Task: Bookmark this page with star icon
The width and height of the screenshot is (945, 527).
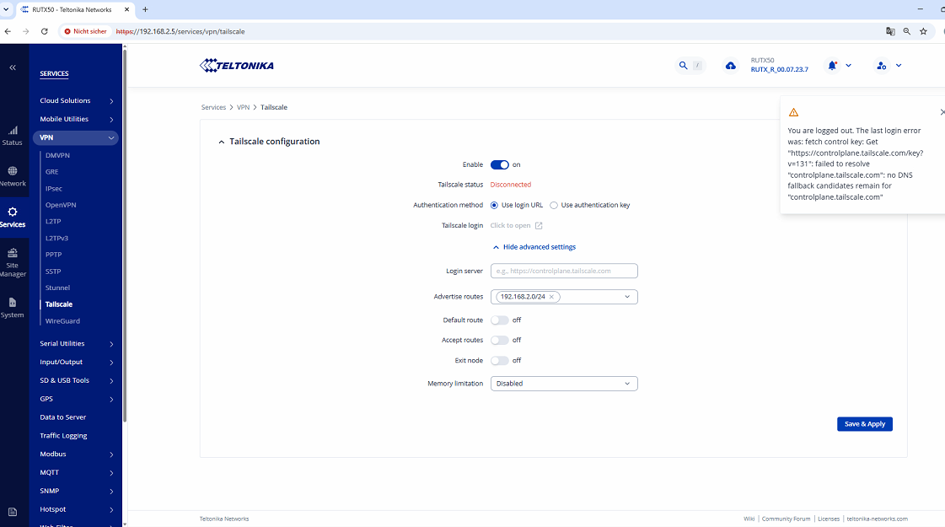Action: pyautogui.click(x=923, y=31)
